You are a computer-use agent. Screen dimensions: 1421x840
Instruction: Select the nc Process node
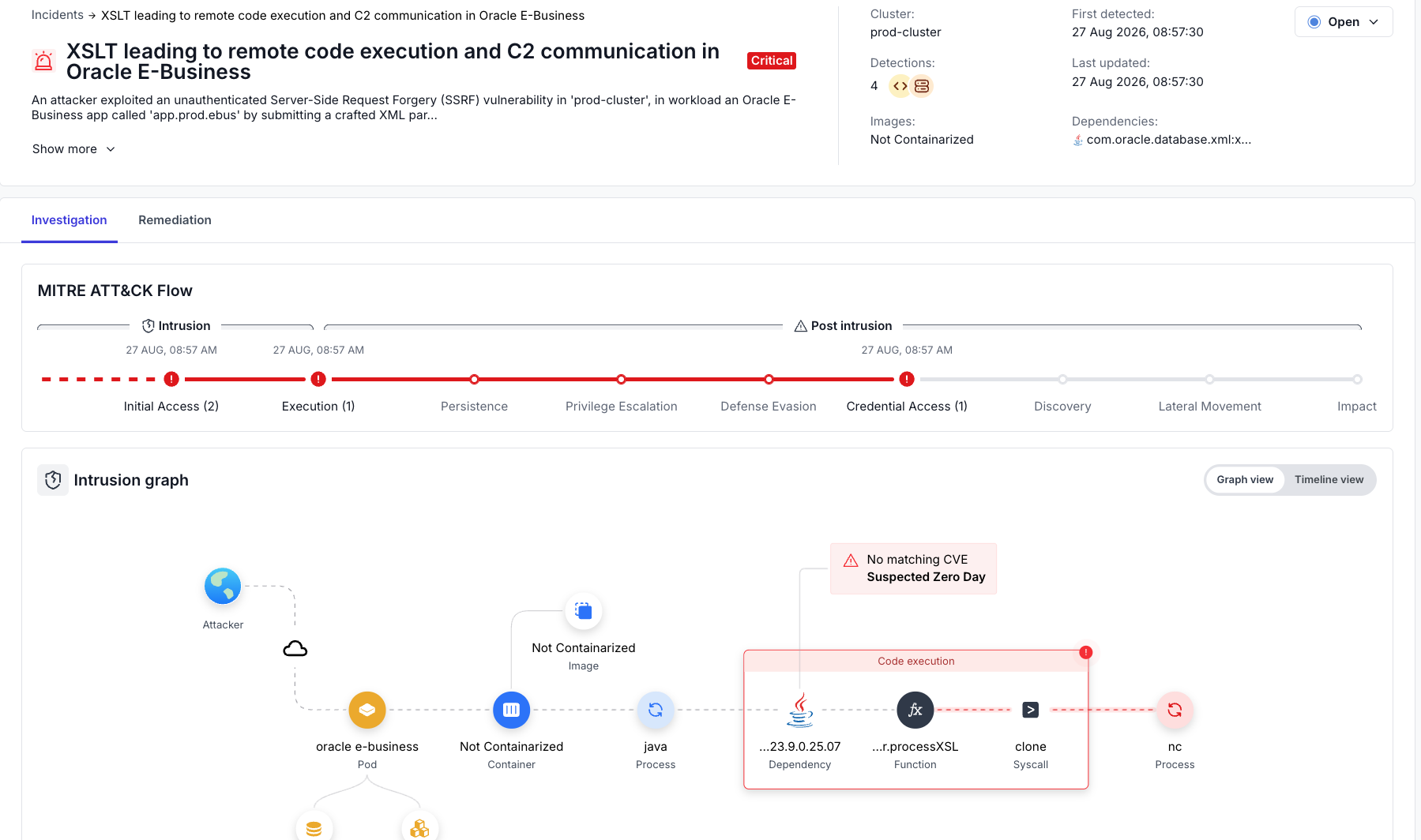click(x=1175, y=710)
